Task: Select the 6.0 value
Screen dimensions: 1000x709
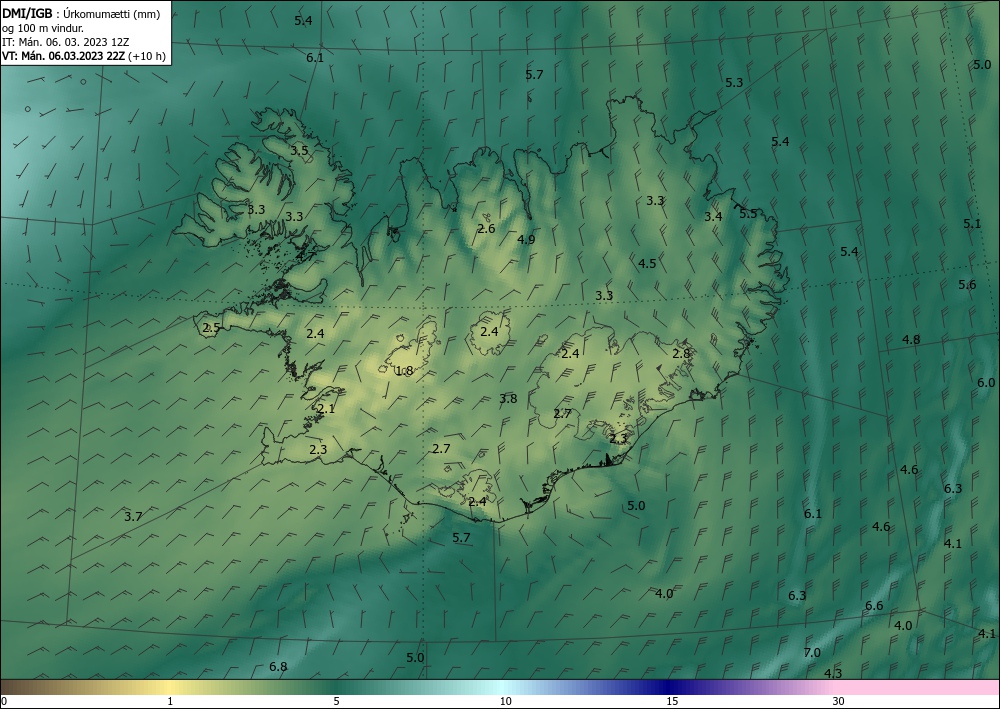Action: [x=986, y=383]
